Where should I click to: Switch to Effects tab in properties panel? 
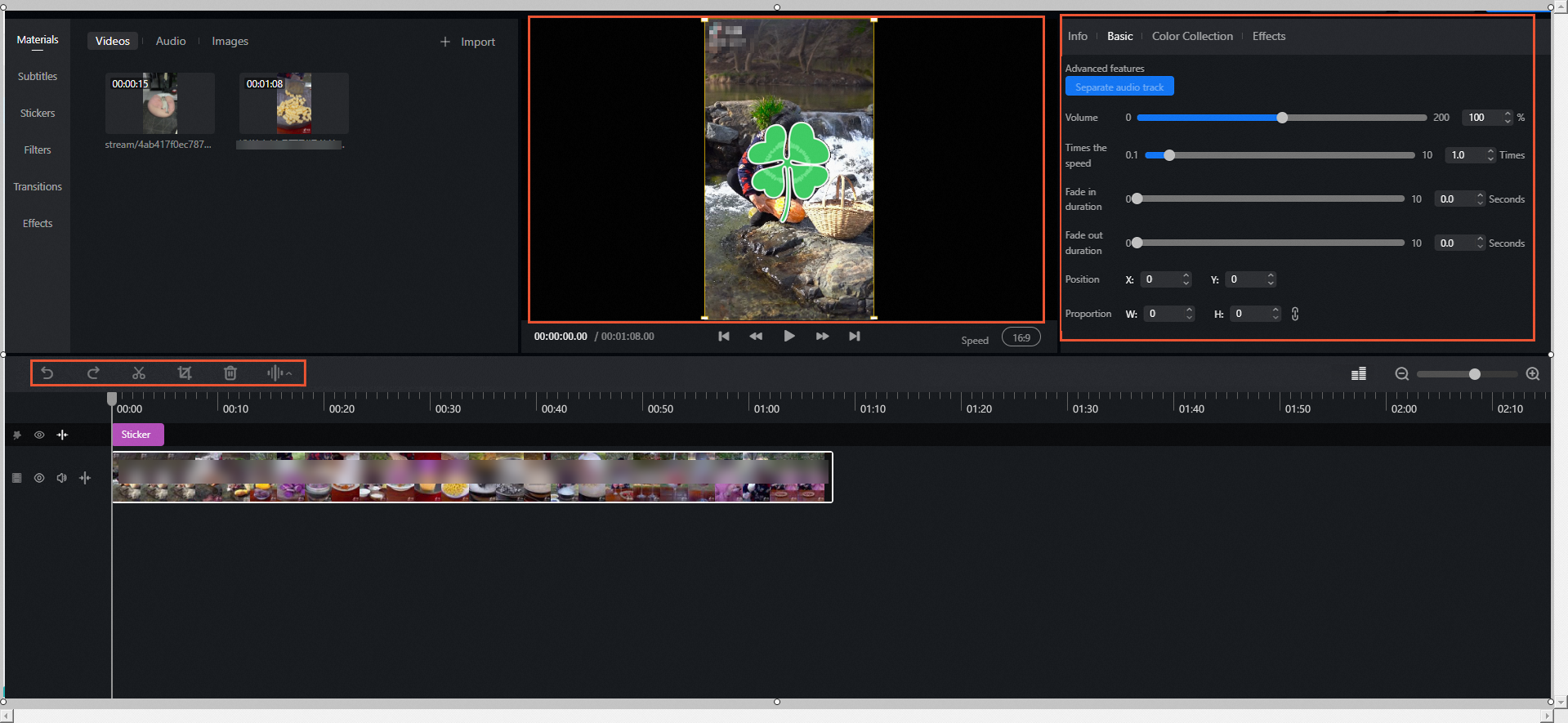1269,36
